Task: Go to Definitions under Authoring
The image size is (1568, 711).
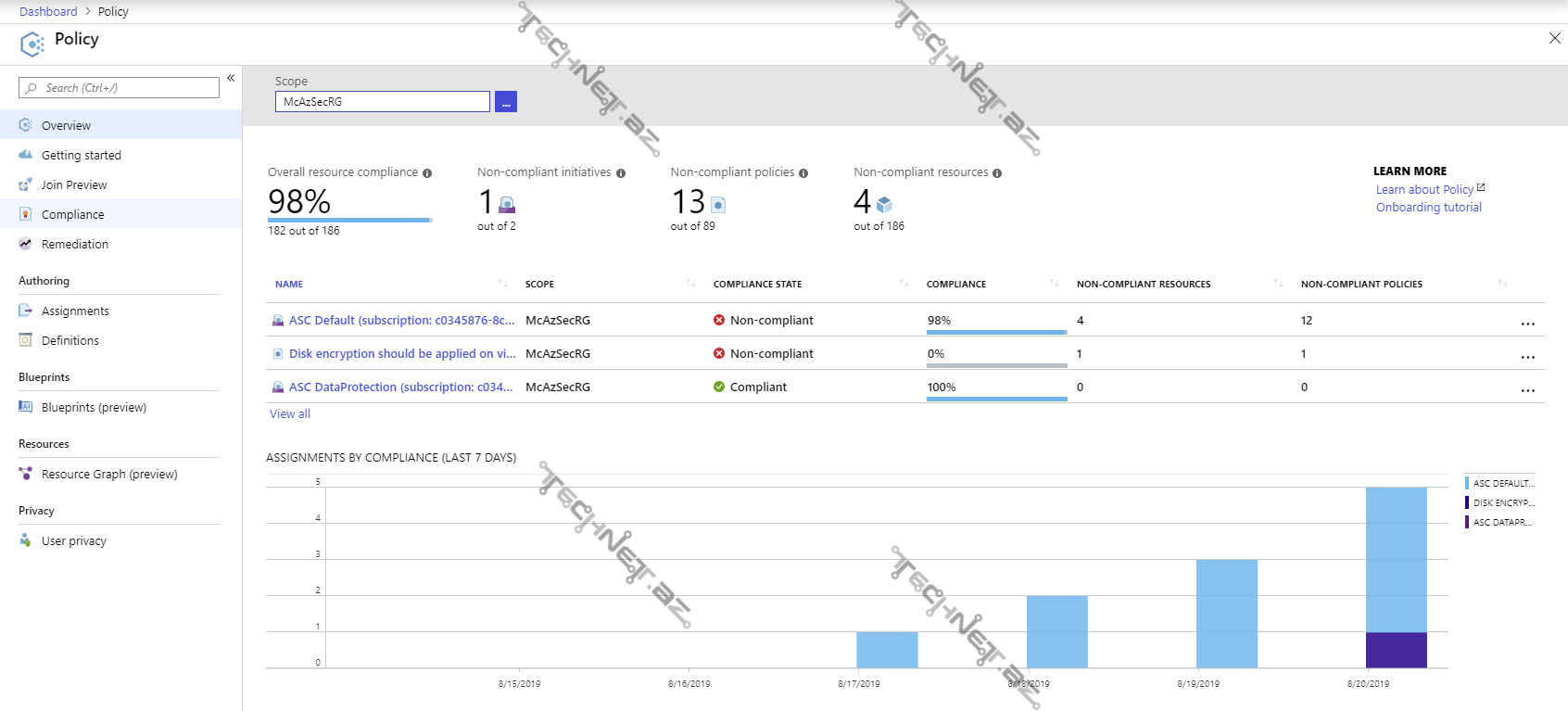Action: coord(70,340)
